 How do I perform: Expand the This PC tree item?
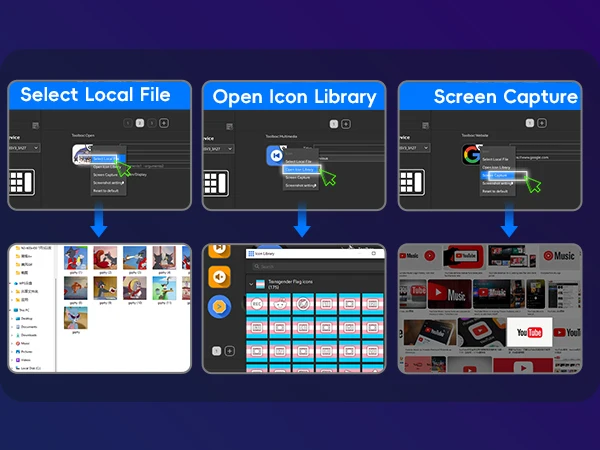pyautogui.click(x=11, y=310)
